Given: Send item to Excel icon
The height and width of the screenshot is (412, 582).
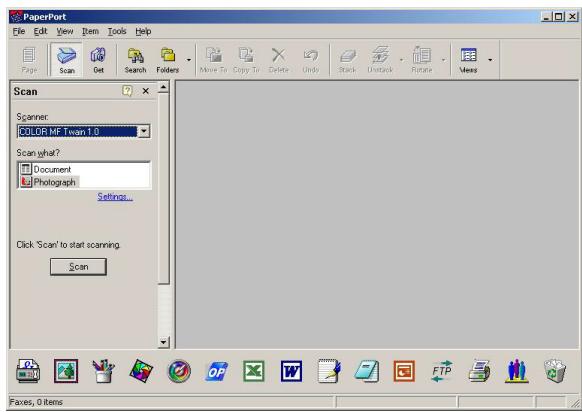Looking at the screenshot, I should tap(254, 371).
